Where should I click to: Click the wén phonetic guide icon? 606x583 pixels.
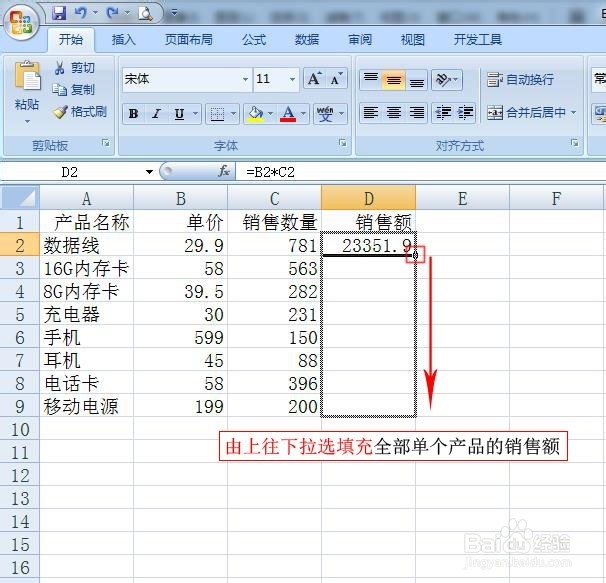[325, 114]
